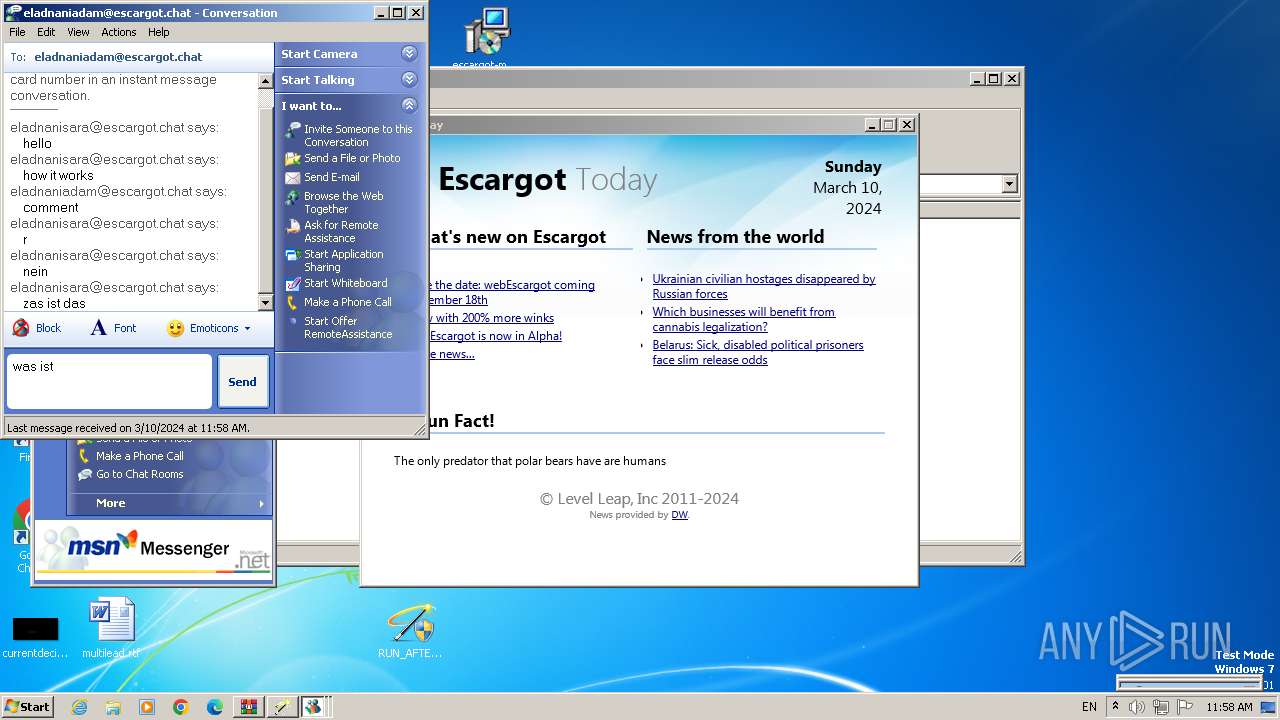Click the volume speaker tray icon
Viewport: 1280px width, 720px height.
click(x=1138, y=707)
